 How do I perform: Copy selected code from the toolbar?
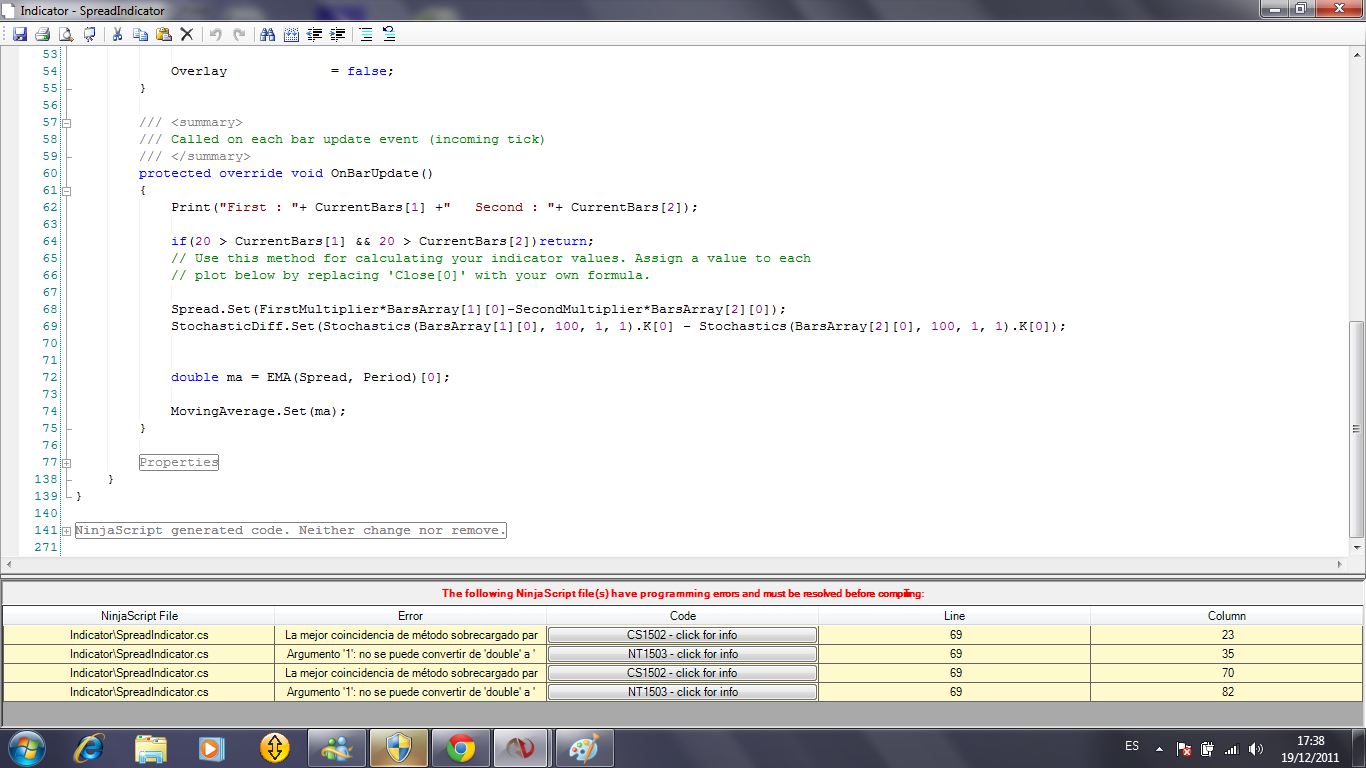[140, 34]
